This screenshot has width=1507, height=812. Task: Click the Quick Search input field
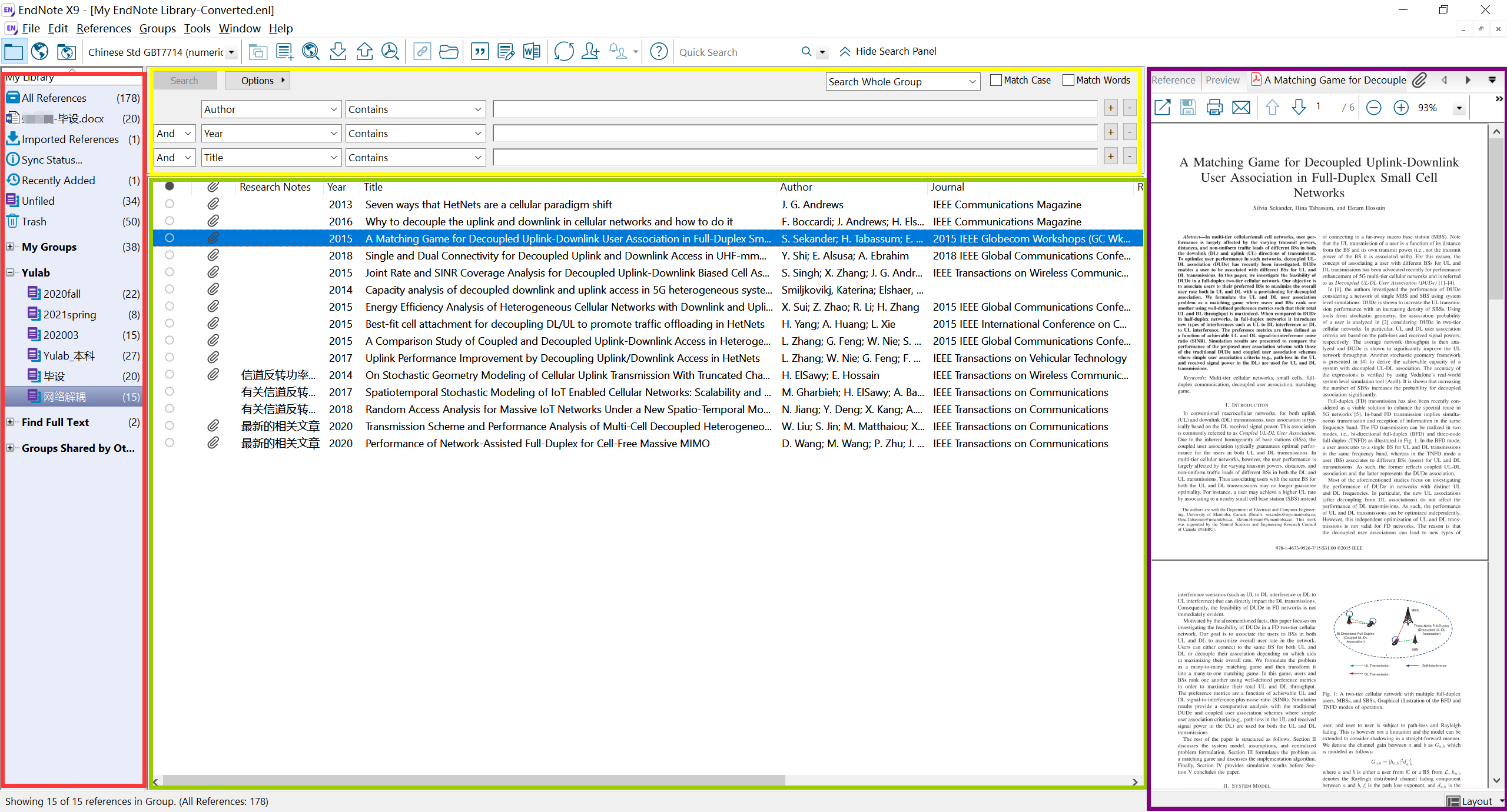tap(737, 52)
